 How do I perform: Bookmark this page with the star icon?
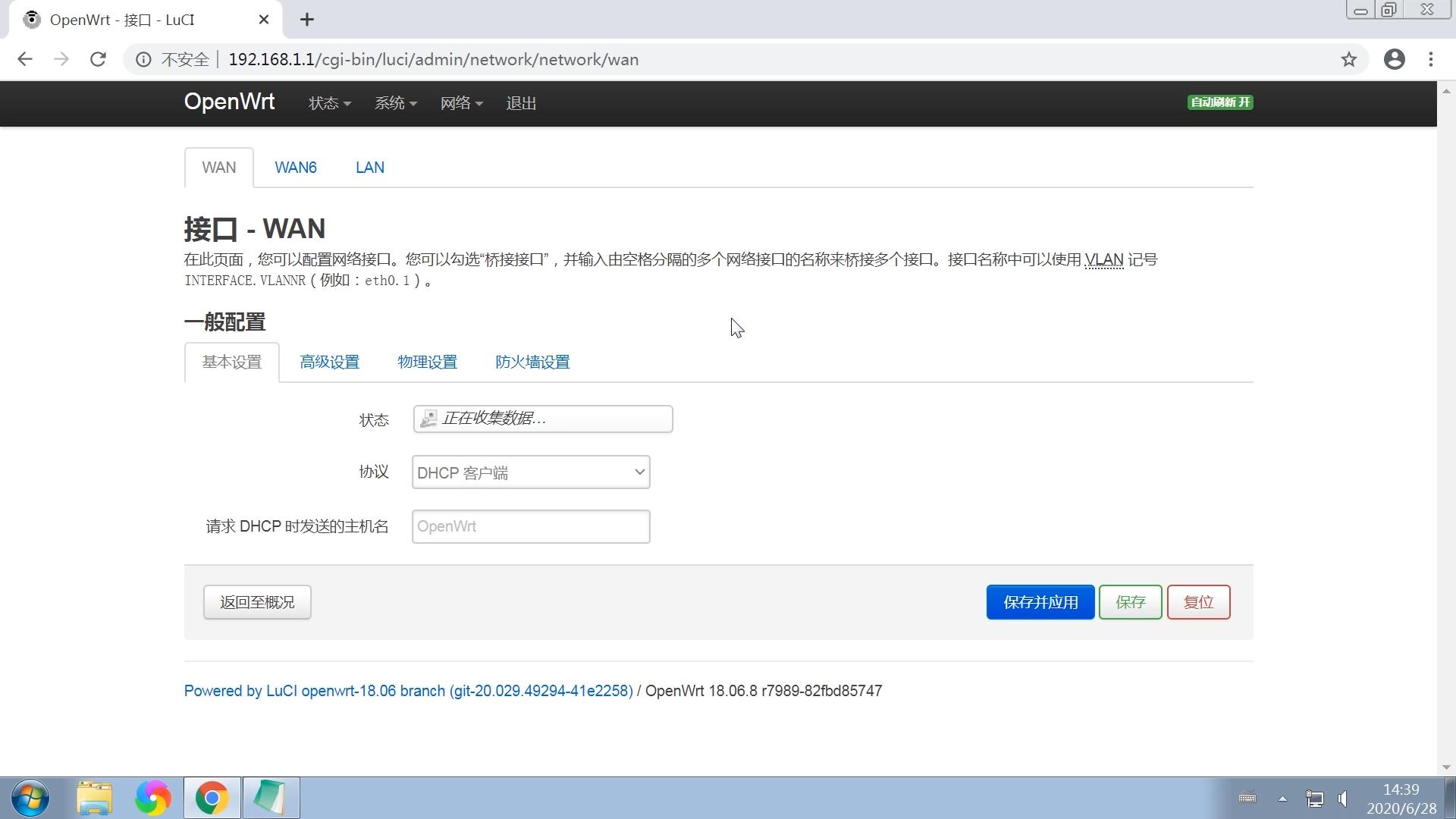(x=1349, y=59)
